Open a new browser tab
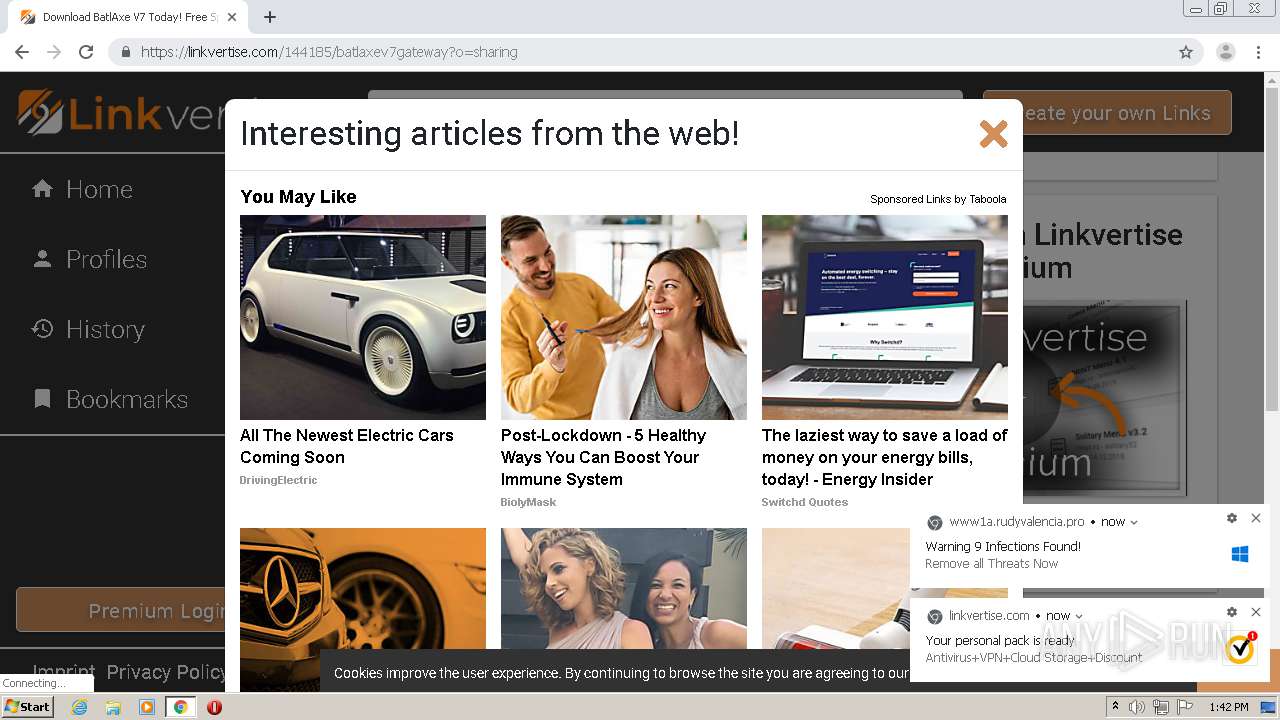Screen dimensions: 1280x720 coord(270,17)
